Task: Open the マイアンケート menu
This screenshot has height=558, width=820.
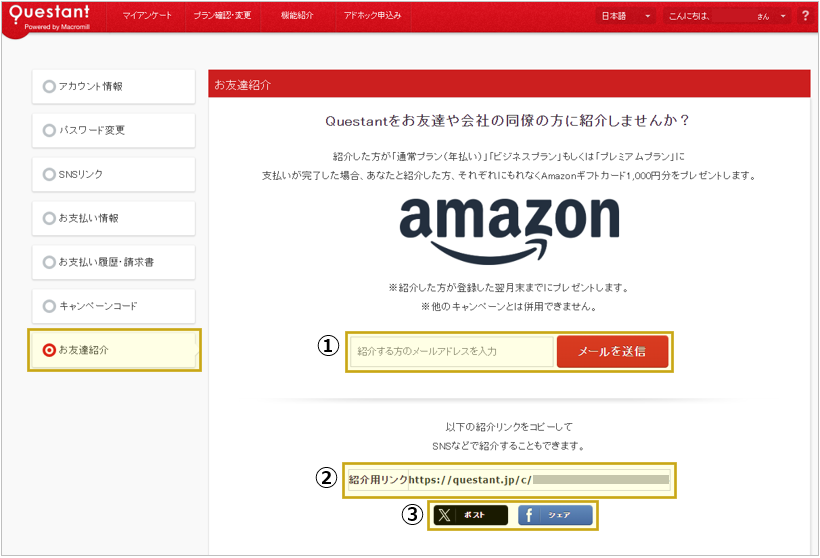Action: [147, 16]
